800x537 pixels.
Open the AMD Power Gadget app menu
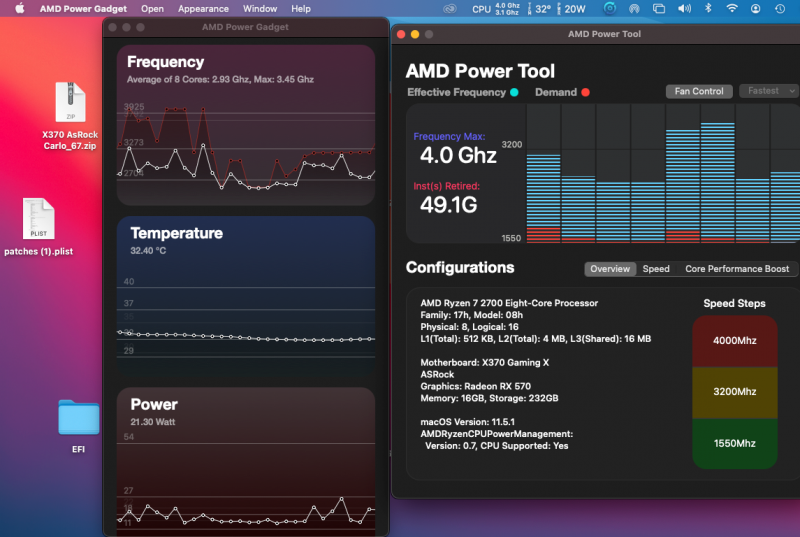[83, 9]
